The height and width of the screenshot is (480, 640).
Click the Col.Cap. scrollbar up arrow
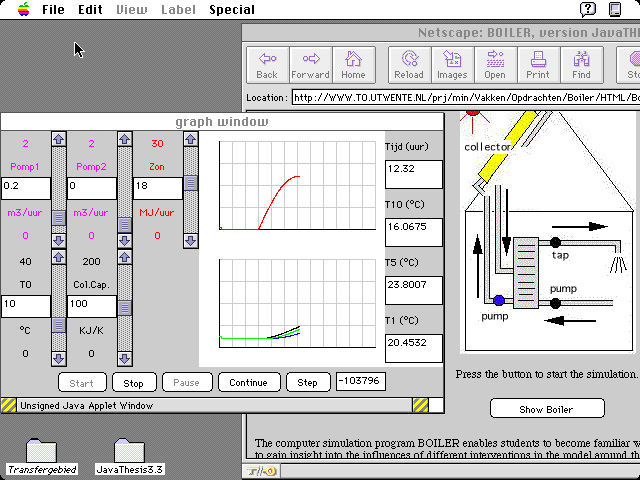tap(124, 257)
